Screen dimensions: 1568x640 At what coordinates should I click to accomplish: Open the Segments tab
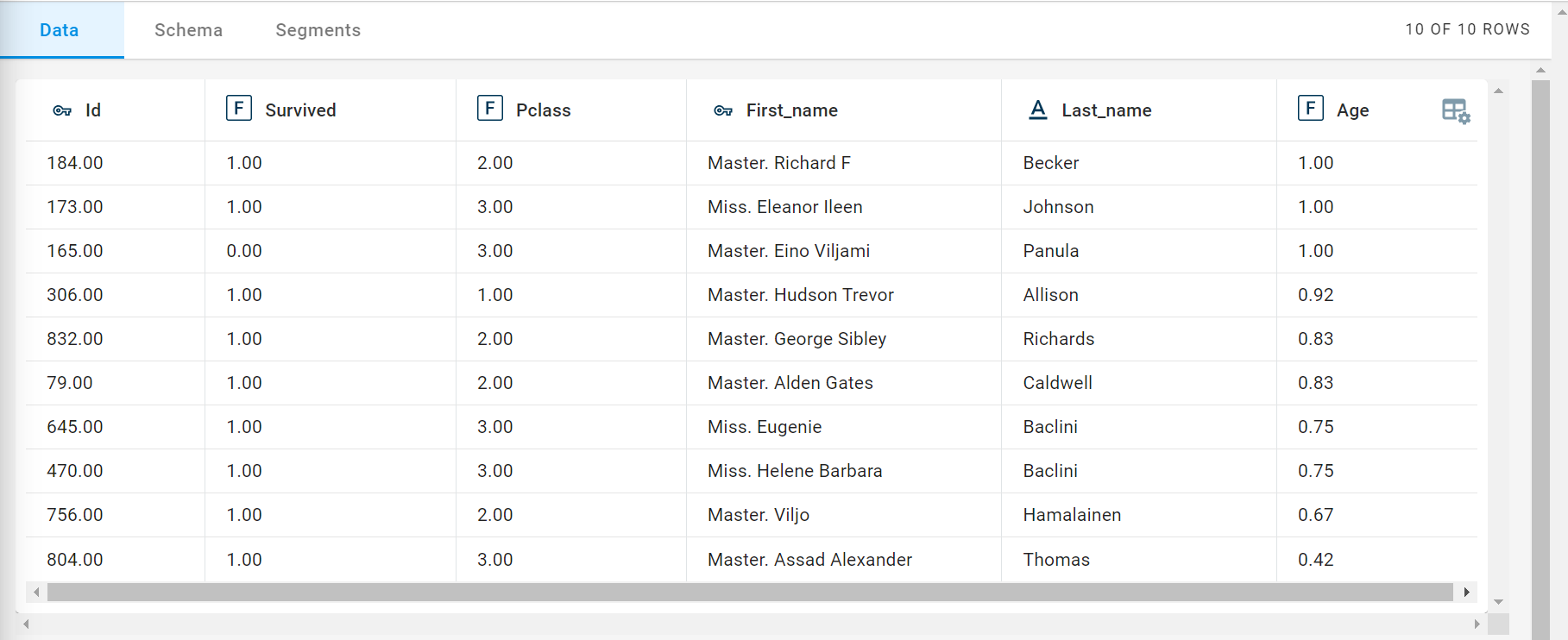click(x=318, y=30)
